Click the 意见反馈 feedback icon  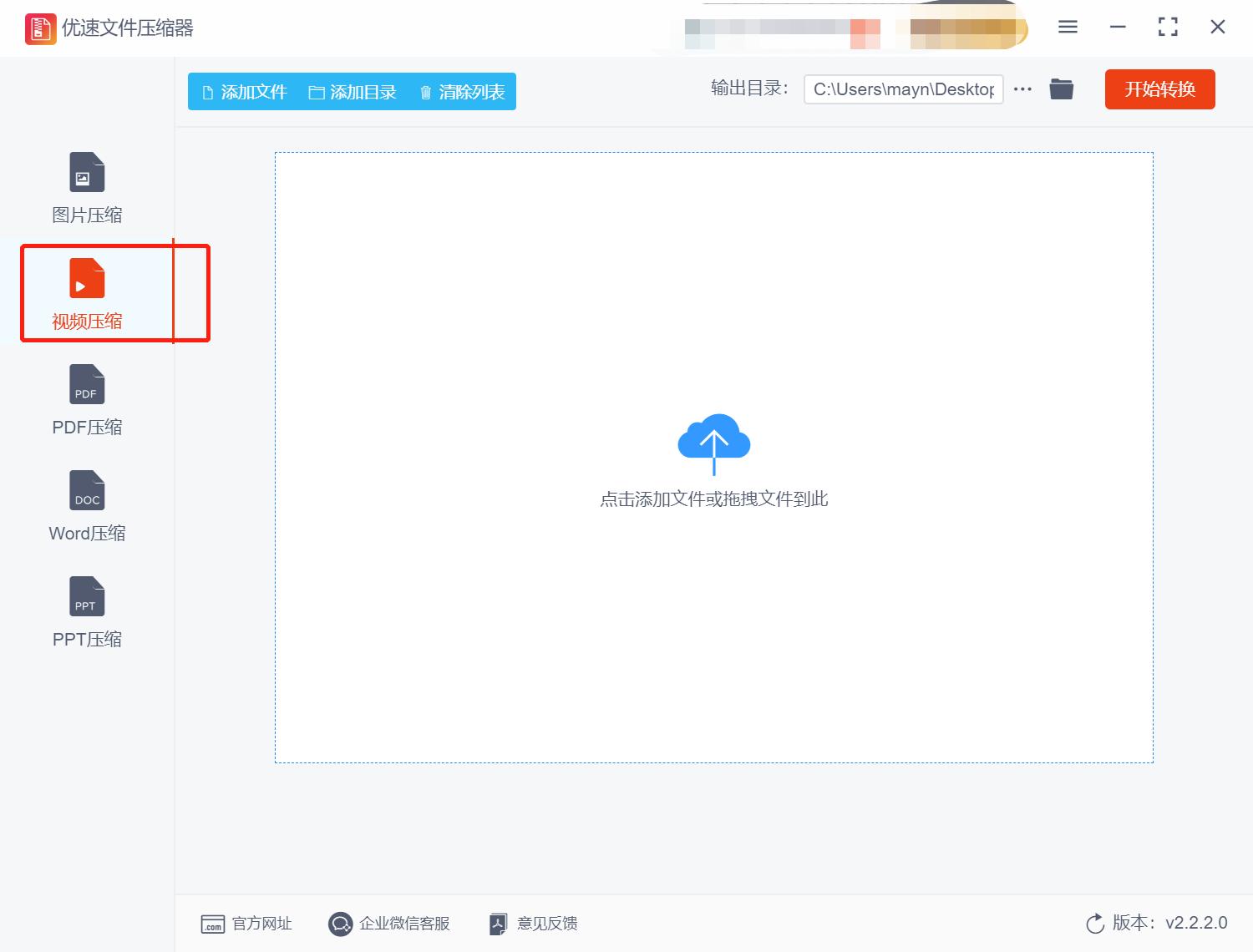tap(499, 924)
